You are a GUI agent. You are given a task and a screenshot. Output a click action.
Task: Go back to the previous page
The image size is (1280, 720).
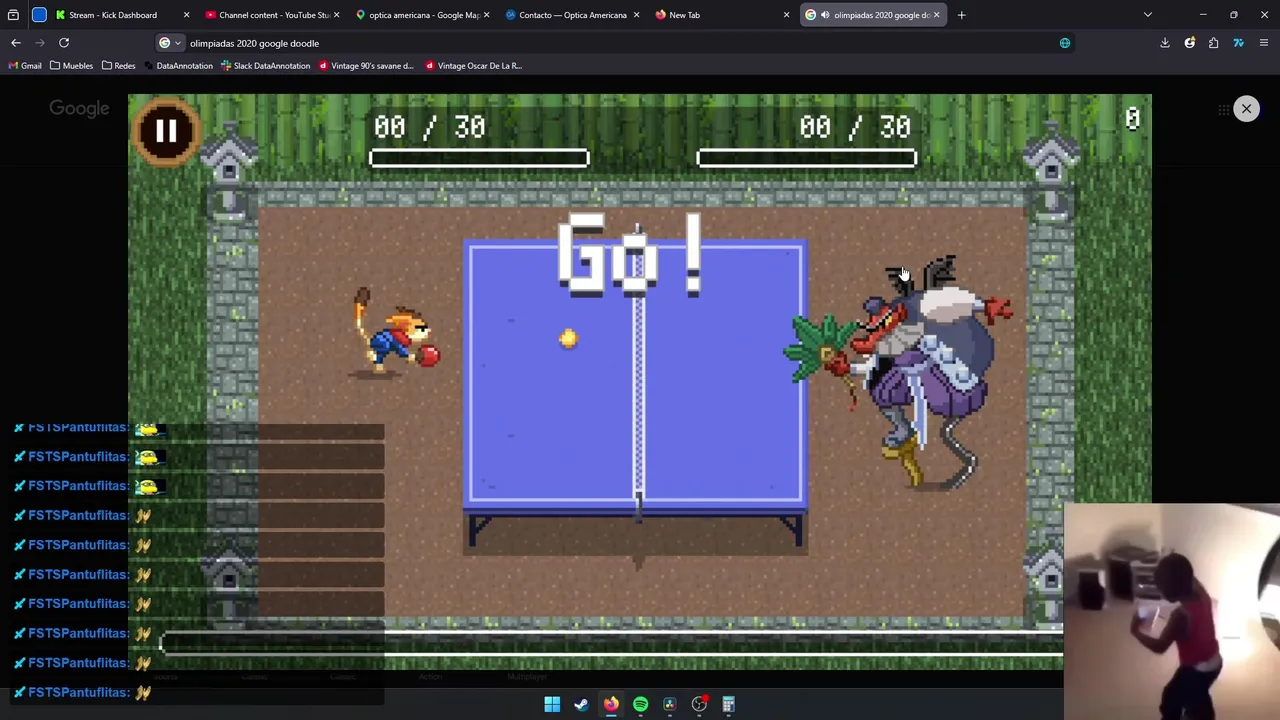pos(16,43)
